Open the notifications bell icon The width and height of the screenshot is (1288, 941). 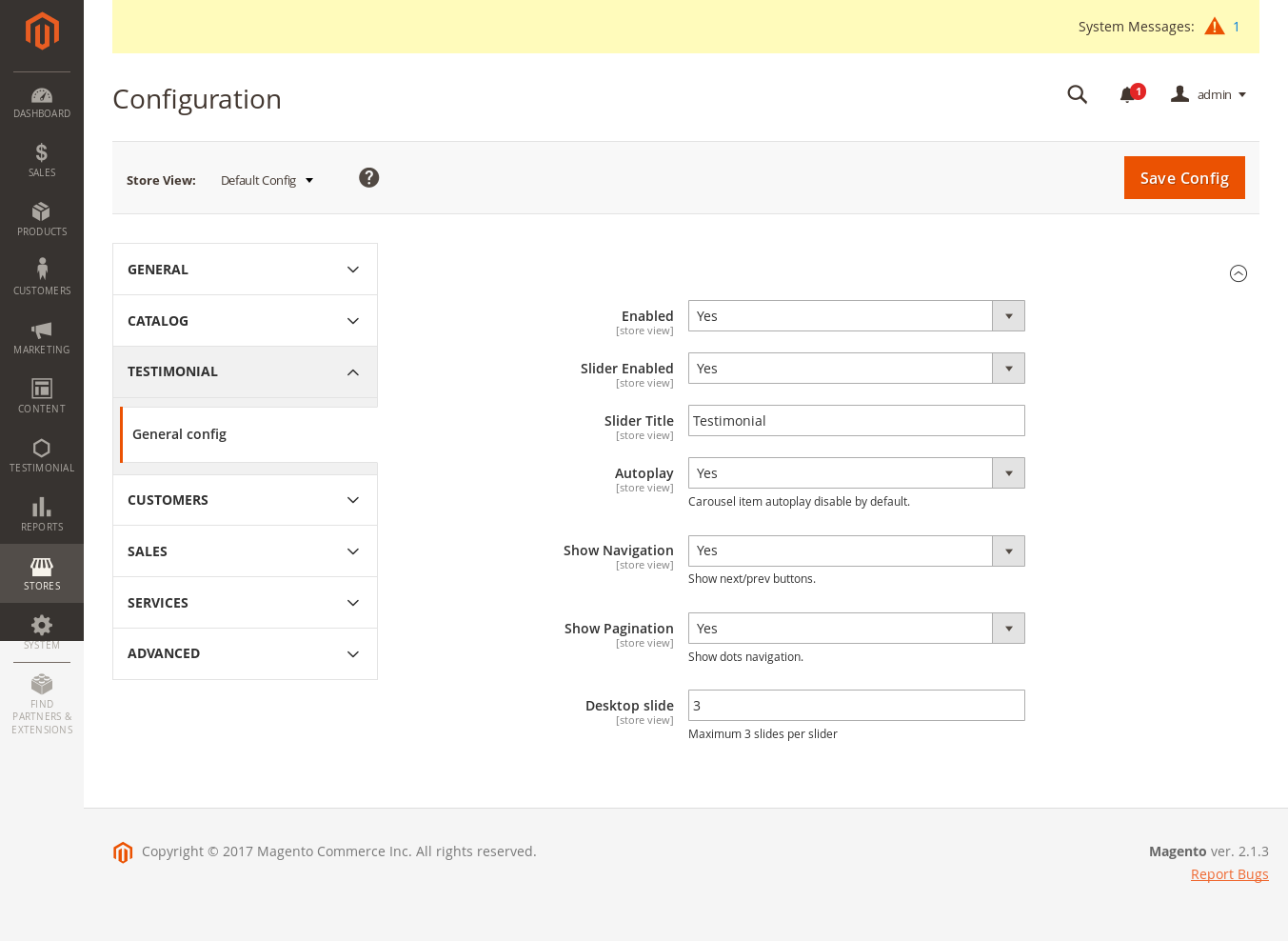point(1129,94)
